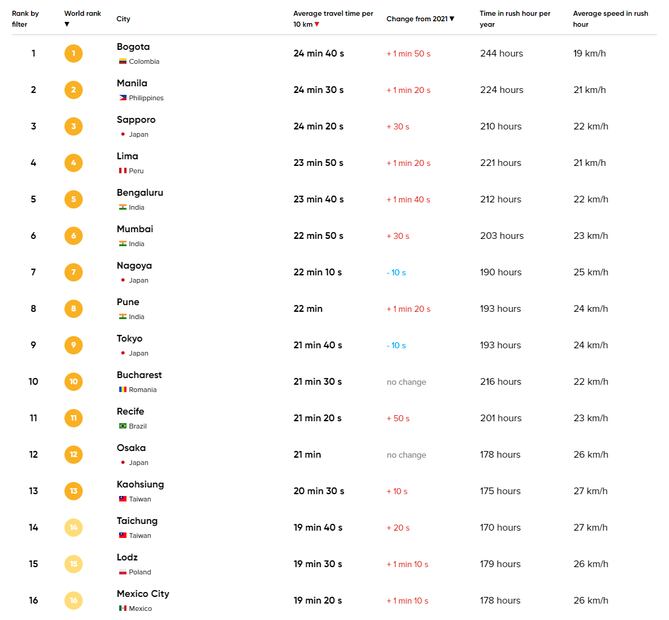Screen dimensions: 669x620
Task: Click the world rank 10 badge for Bucharest
Action: [x=73, y=381]
